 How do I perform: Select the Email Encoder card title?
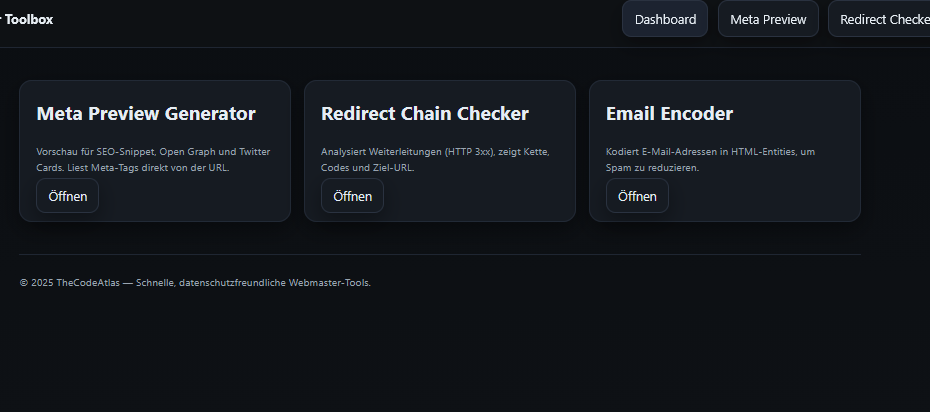click(669, 114)
